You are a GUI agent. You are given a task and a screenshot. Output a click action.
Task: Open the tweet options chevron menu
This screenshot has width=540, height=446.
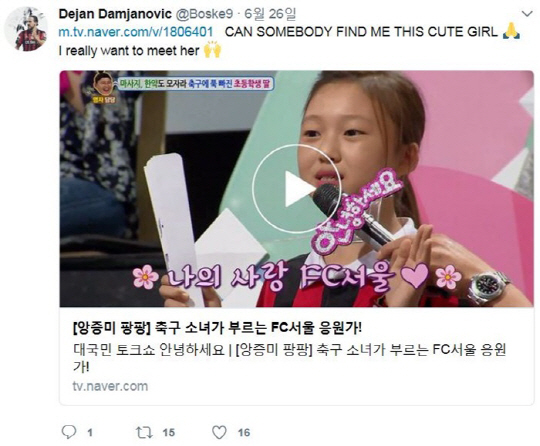(x=527, y=14)
